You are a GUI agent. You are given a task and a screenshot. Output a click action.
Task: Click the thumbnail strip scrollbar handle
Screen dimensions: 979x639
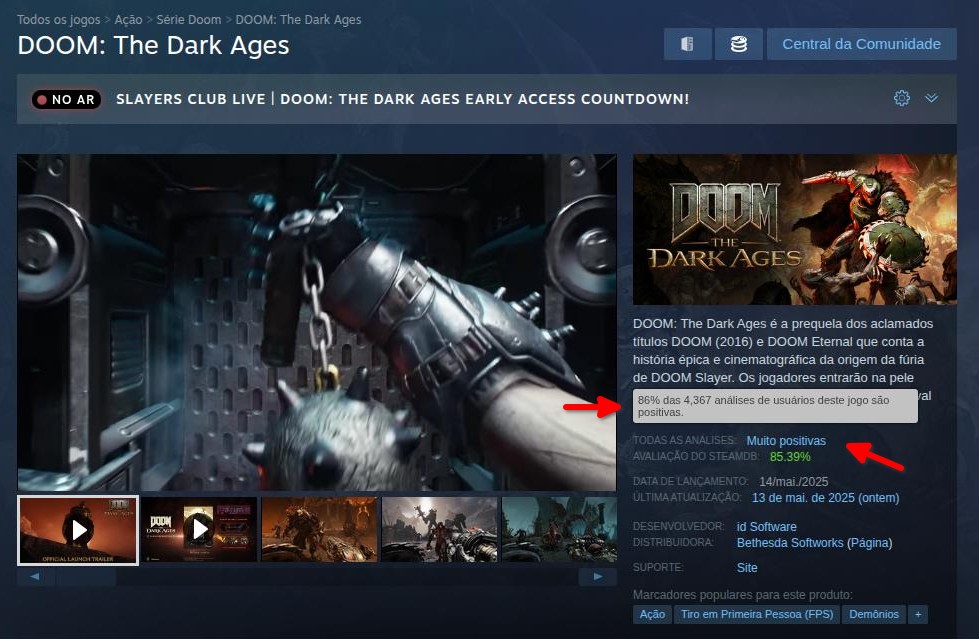86,577
